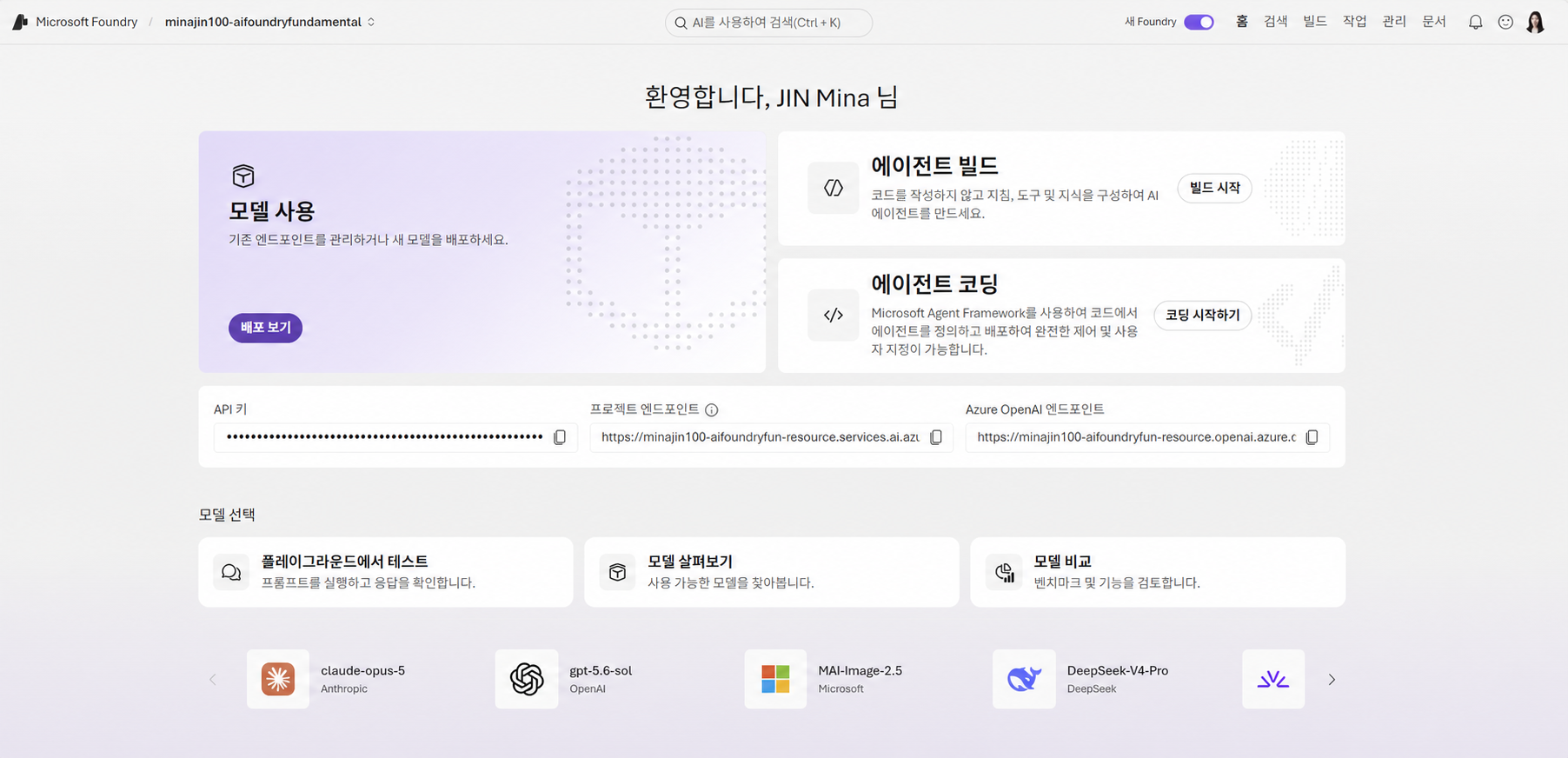Click the 빌드 시작 button
1568x758 pixels.
(1214, 188)
